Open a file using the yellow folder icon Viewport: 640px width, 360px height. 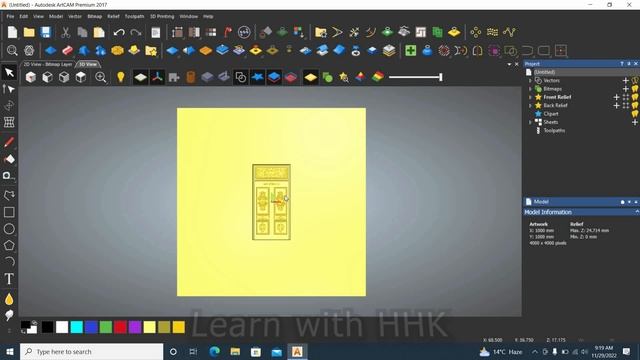(29, 32)
